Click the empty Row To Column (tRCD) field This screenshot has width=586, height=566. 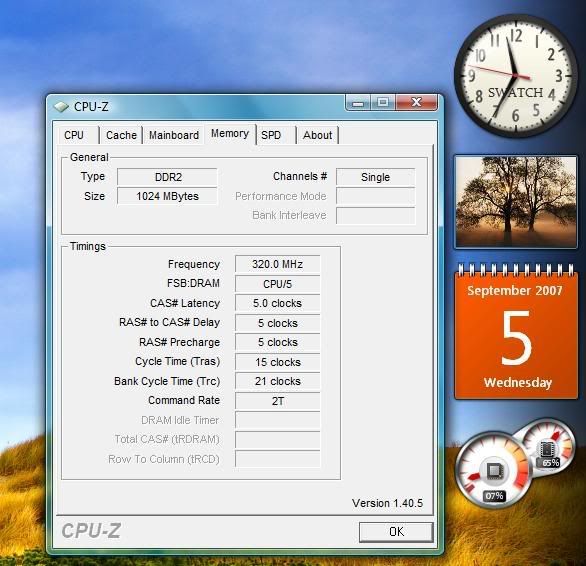click(x=277, y=459)
